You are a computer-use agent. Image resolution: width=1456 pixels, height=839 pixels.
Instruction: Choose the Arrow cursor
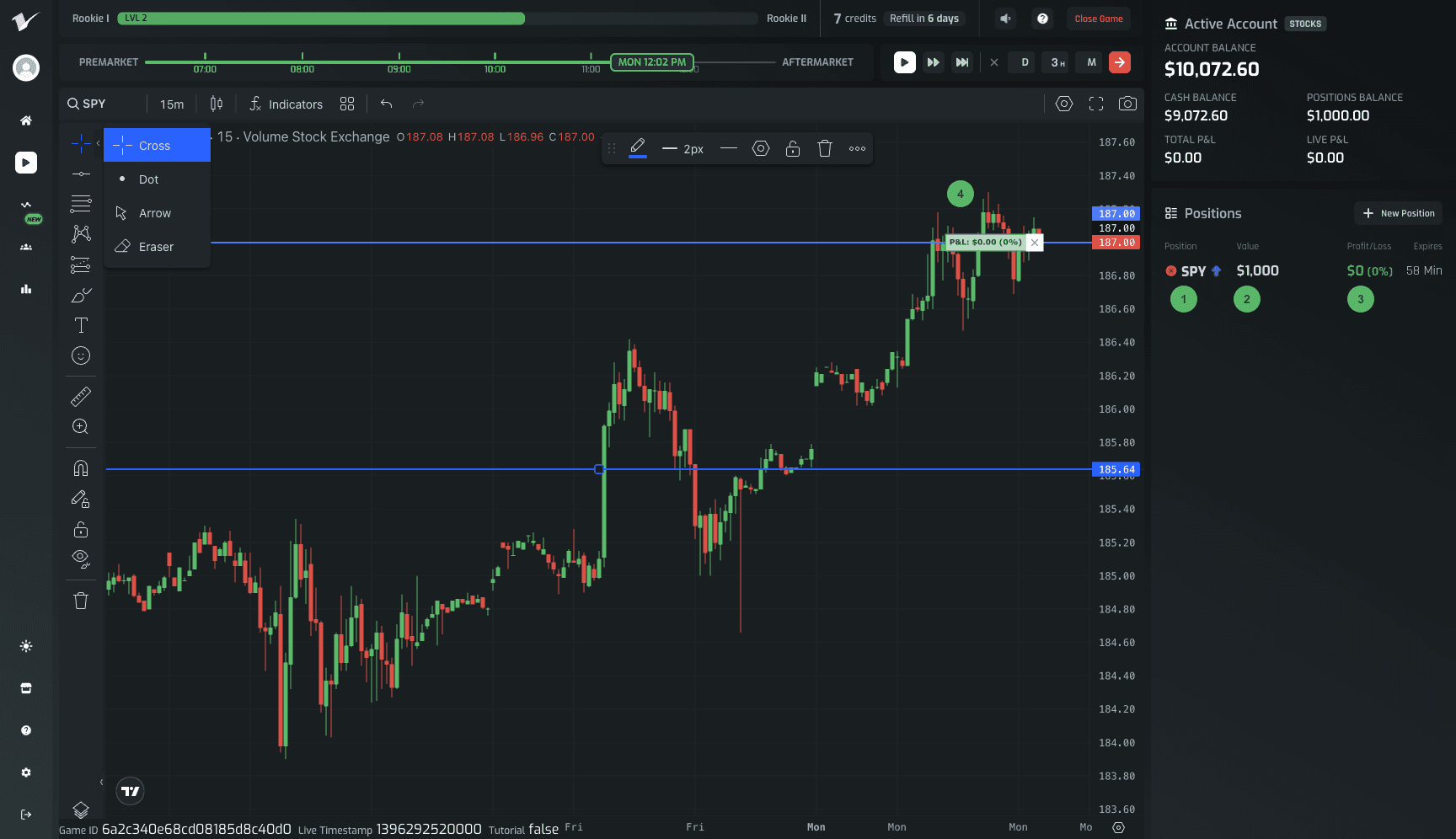pos(157,213)
